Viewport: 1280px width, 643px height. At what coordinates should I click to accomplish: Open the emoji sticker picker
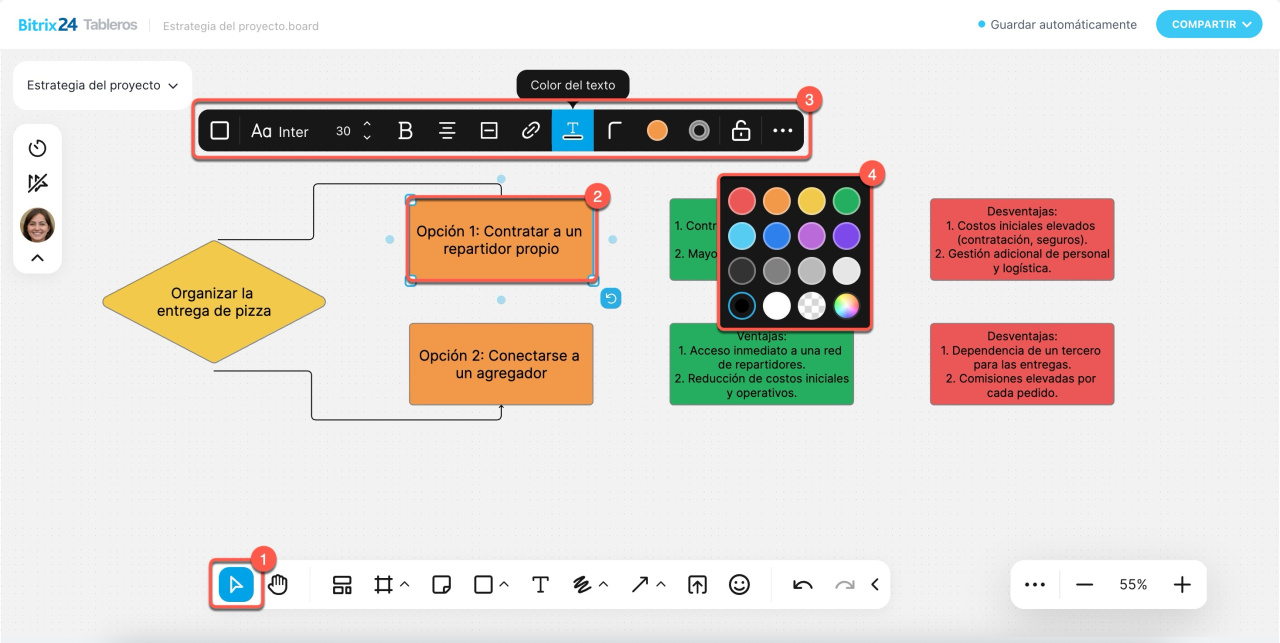(x=739, y=585)
